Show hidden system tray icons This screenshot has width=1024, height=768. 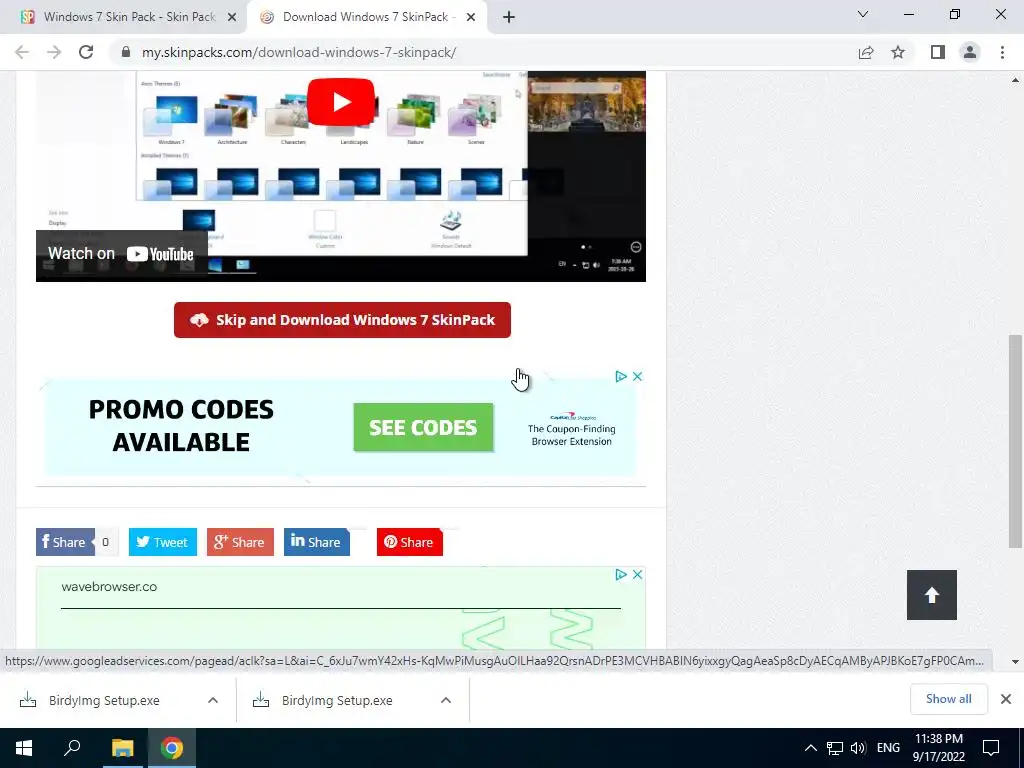810,748
